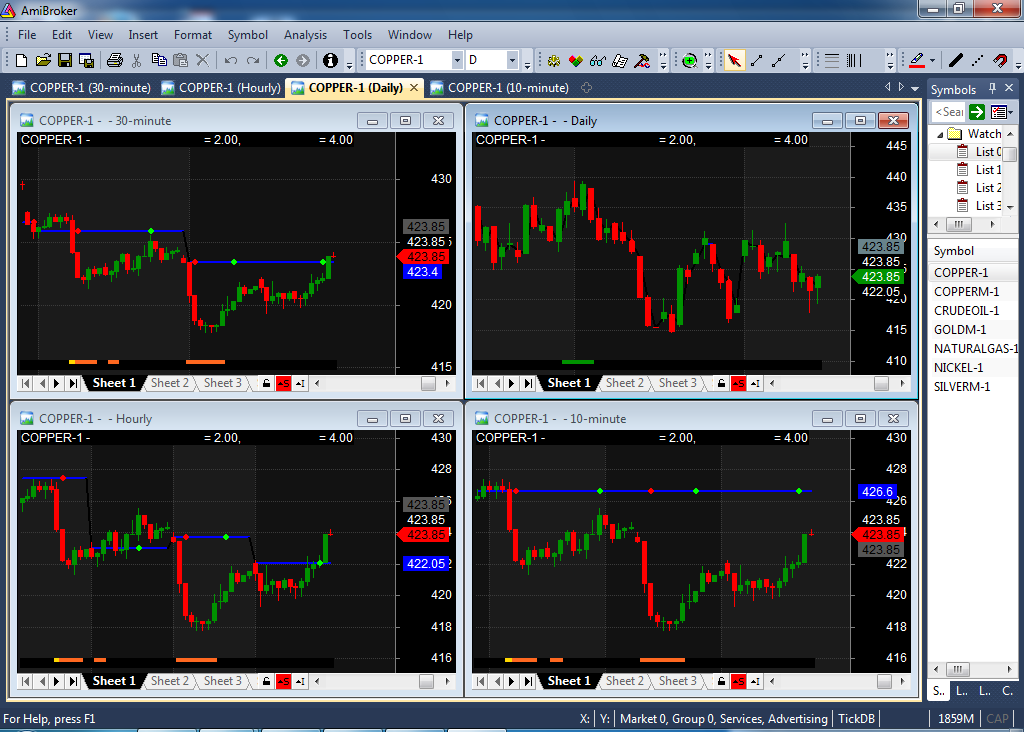Viewport: 1030px width, 732px height.
Task: Click the Copy toolbar icon
Action: [x=158, y=60]
